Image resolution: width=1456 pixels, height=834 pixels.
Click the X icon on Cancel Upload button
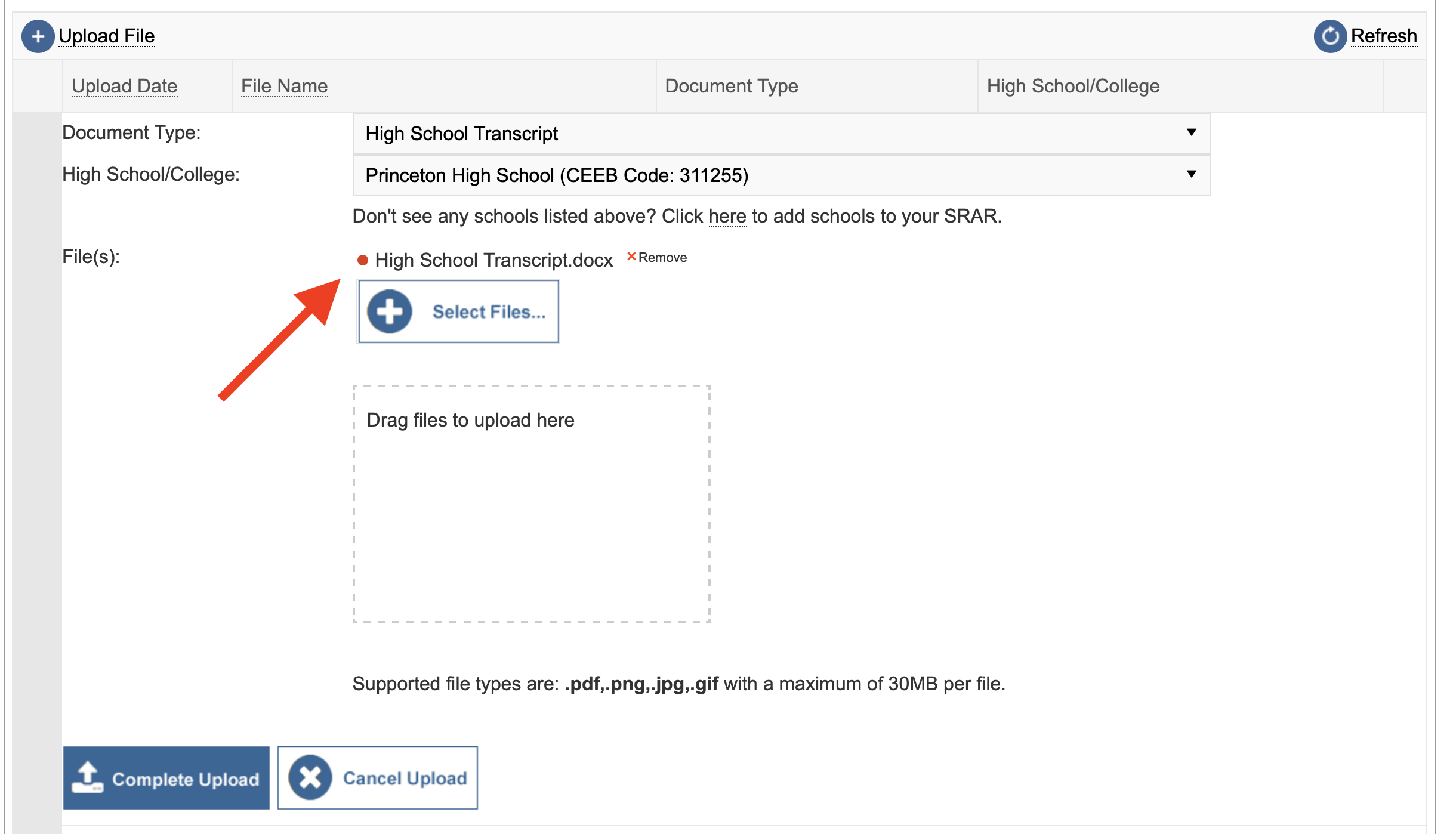tap(310, 777)
